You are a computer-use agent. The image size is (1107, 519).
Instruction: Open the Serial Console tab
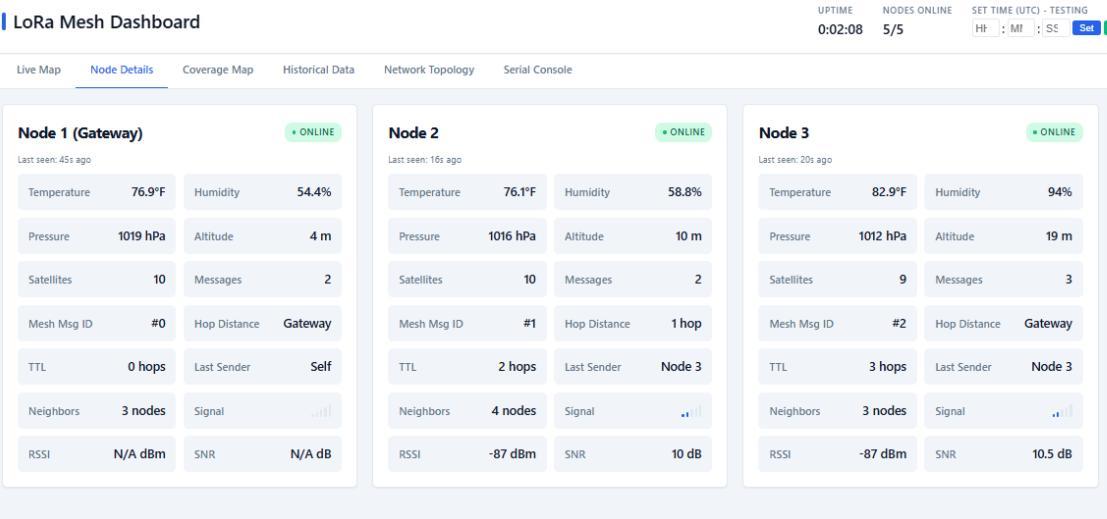tap(537, 70)
